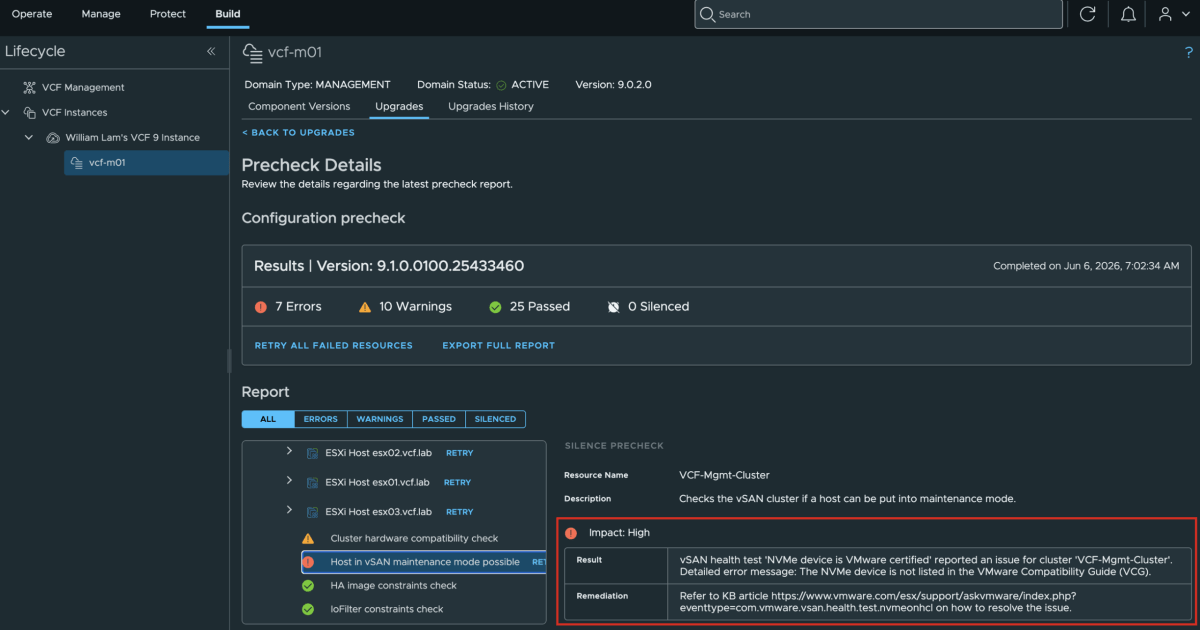Click inside the Search field
Image resolution: width=1200 pixels, height=630 pixels.
pos(878,14)
